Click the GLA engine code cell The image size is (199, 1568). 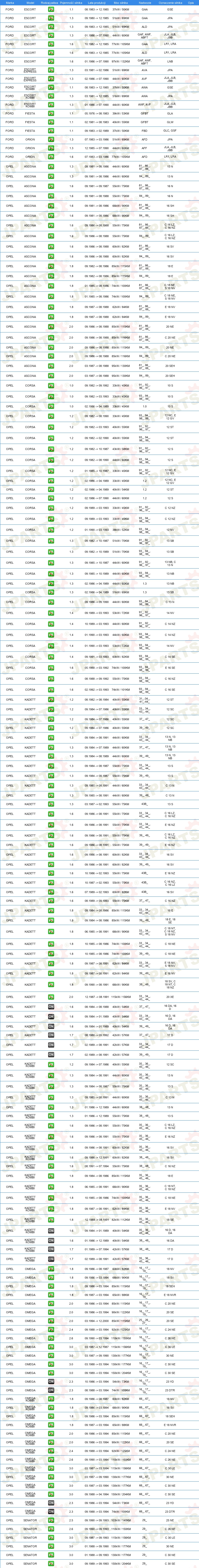tap(170, 113)
